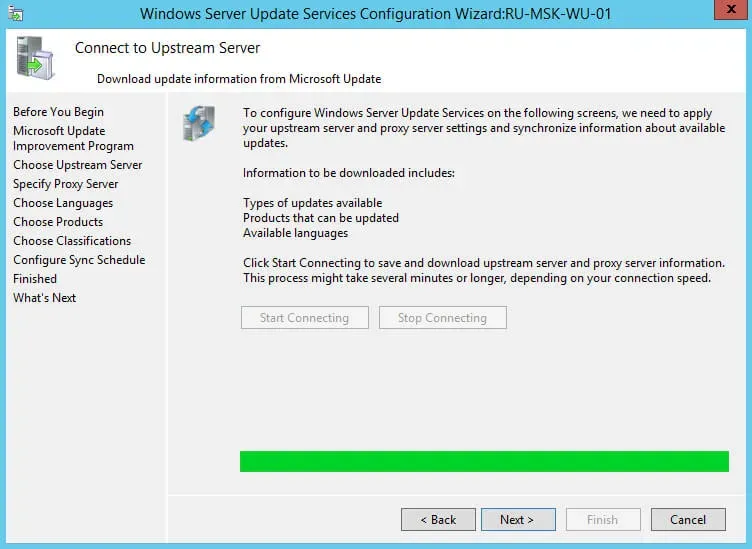Cancel the configuration wizard
Image resolution: width=752 pixels, height=549 pixels.
coord(688,520)
